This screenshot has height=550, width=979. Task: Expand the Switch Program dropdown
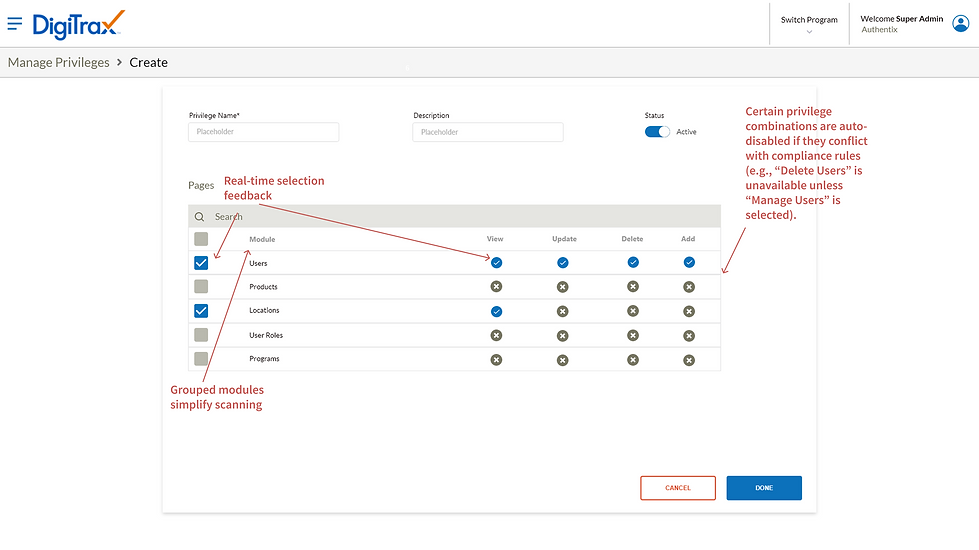click(x=809, y=25)
